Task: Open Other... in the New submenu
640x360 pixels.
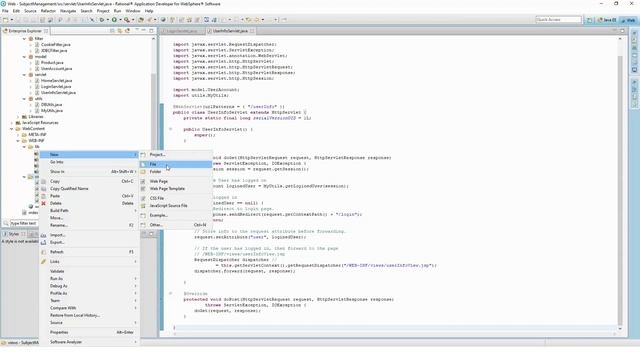Action: pos(176,225)
